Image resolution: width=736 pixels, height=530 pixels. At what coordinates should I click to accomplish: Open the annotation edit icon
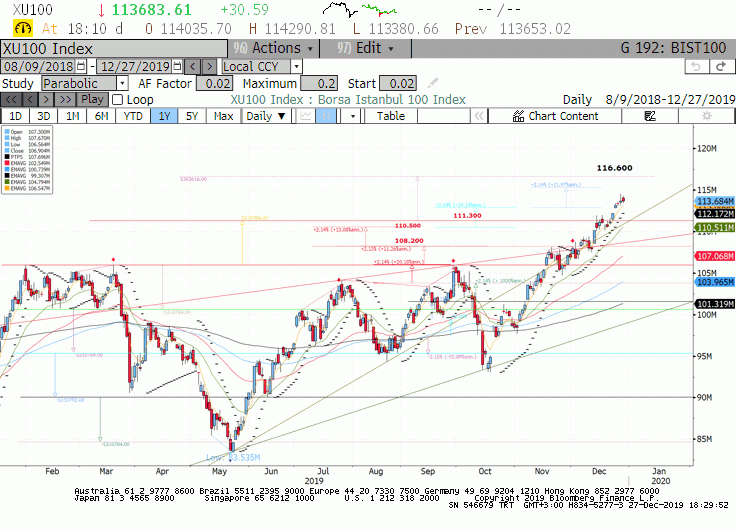[x=650, y=116]
